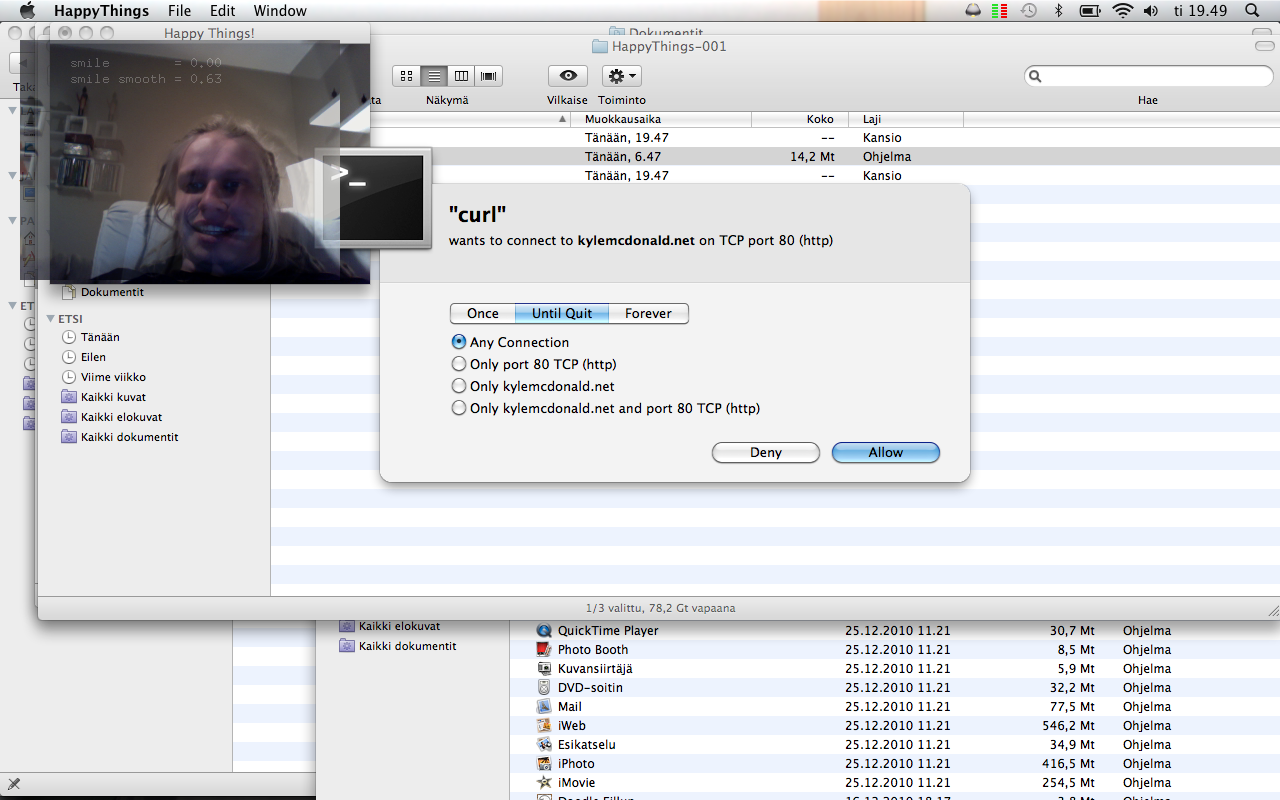Select the Forever duration segment

point(648,313)
